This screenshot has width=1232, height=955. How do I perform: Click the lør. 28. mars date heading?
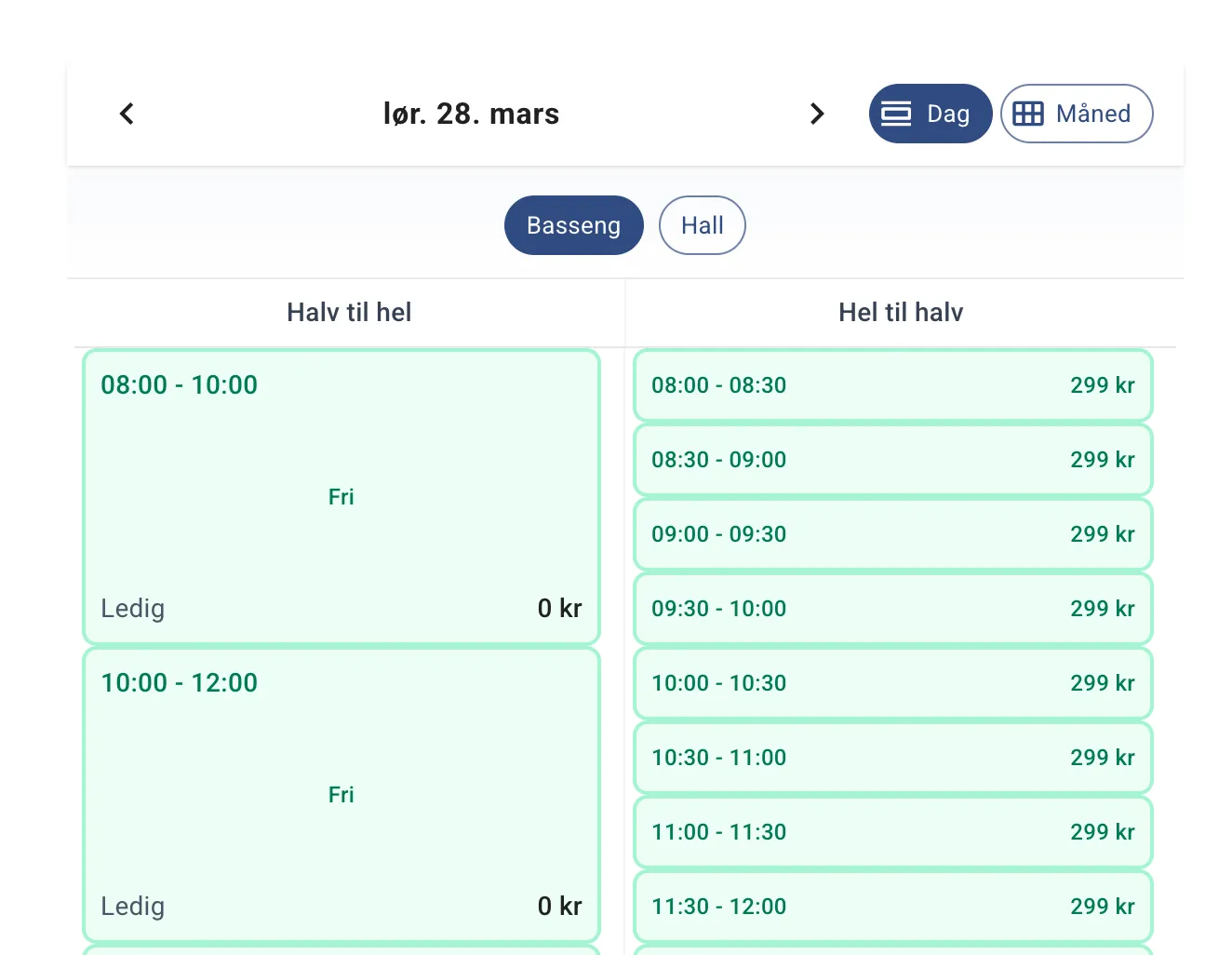point(471,114)
